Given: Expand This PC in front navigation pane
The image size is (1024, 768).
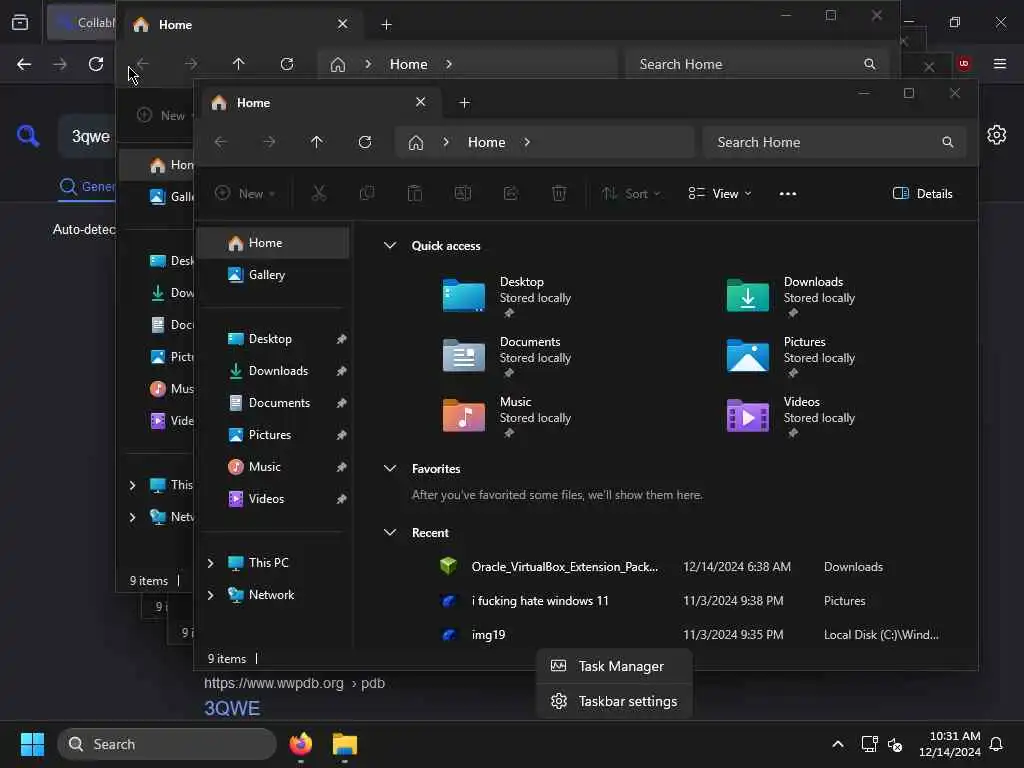Looking at the screenshot, I should pyautogui.click(x=210, y=563).
